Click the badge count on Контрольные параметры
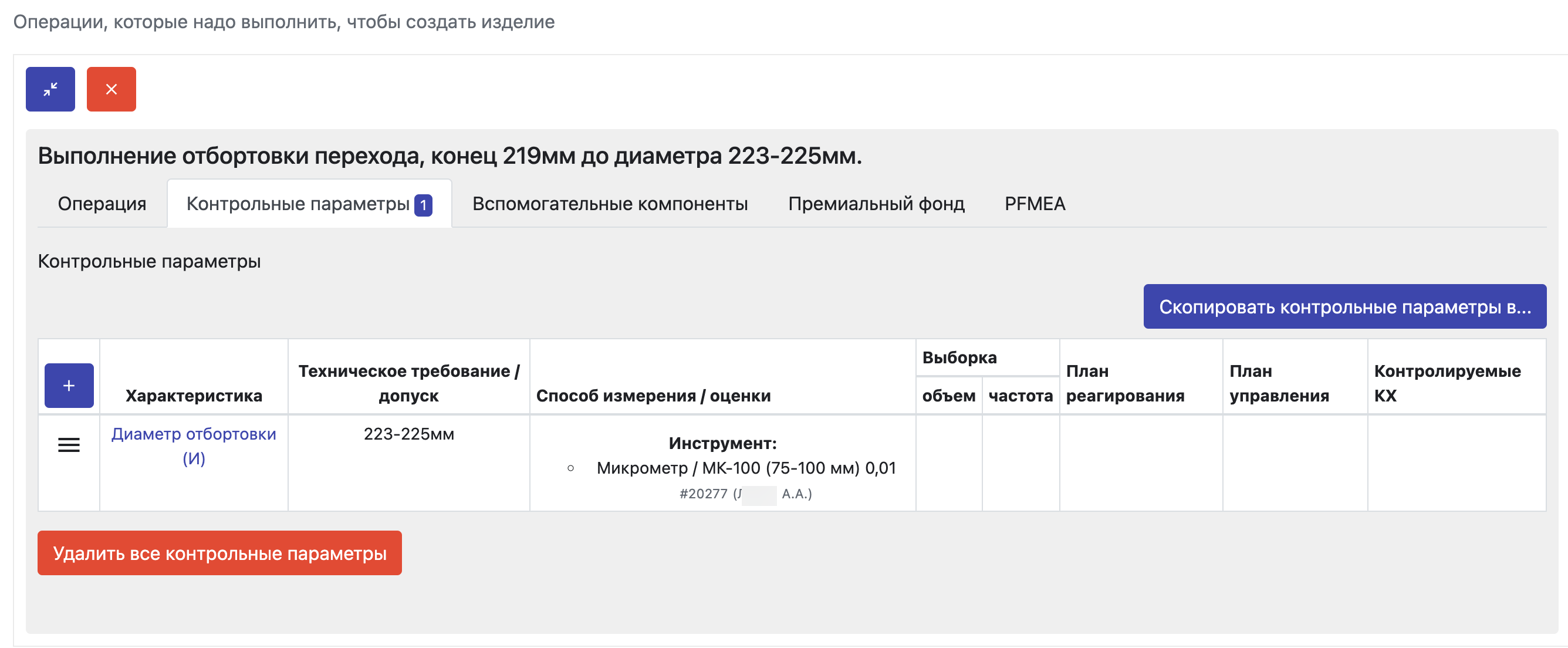Screen dimensions: 1568x648 click(x=423, y=205)
